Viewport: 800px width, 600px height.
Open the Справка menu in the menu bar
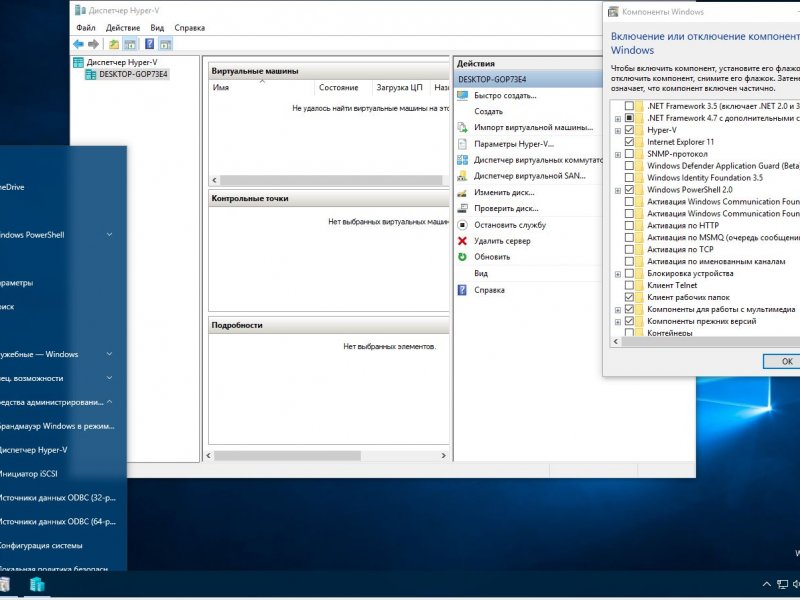point(189,28)
